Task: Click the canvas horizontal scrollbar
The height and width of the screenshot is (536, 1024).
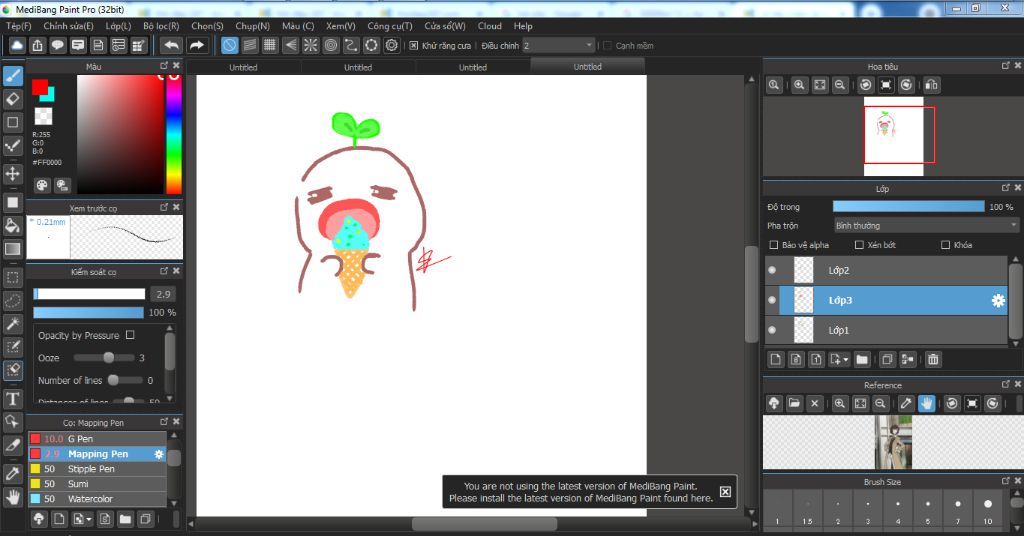Action: point(485,524)
